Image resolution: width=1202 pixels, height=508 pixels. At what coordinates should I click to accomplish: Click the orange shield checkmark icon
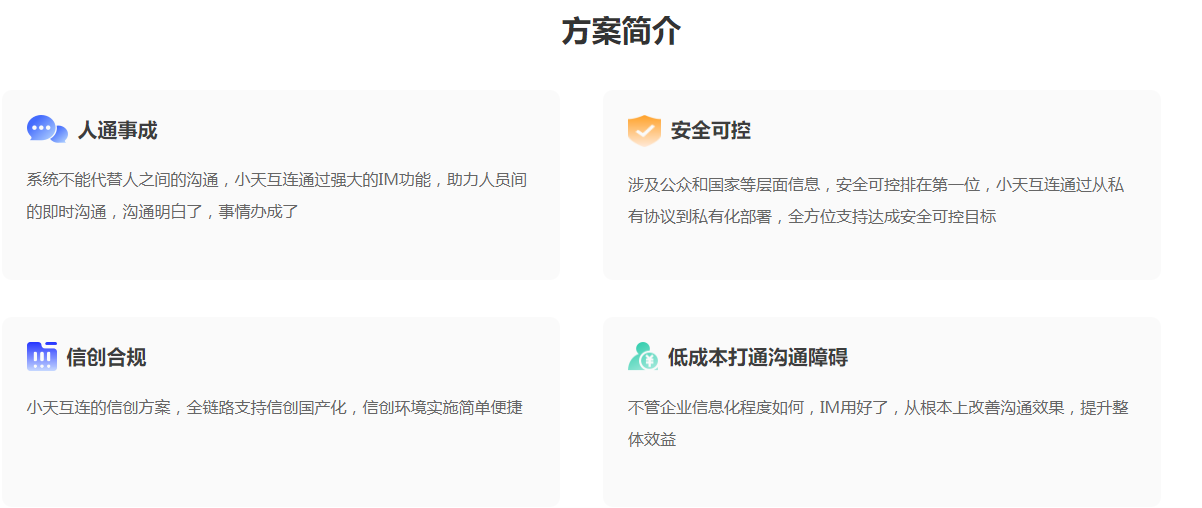coord(644,130)
